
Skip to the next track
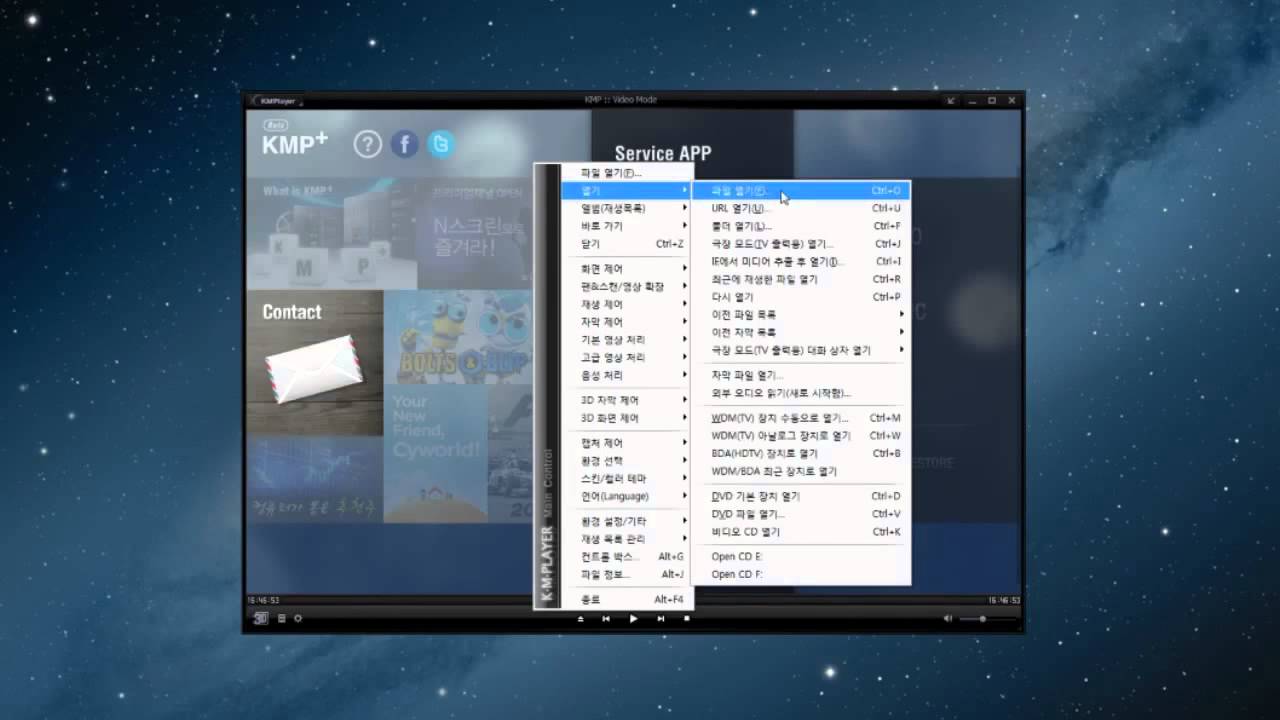pos(660,619)
